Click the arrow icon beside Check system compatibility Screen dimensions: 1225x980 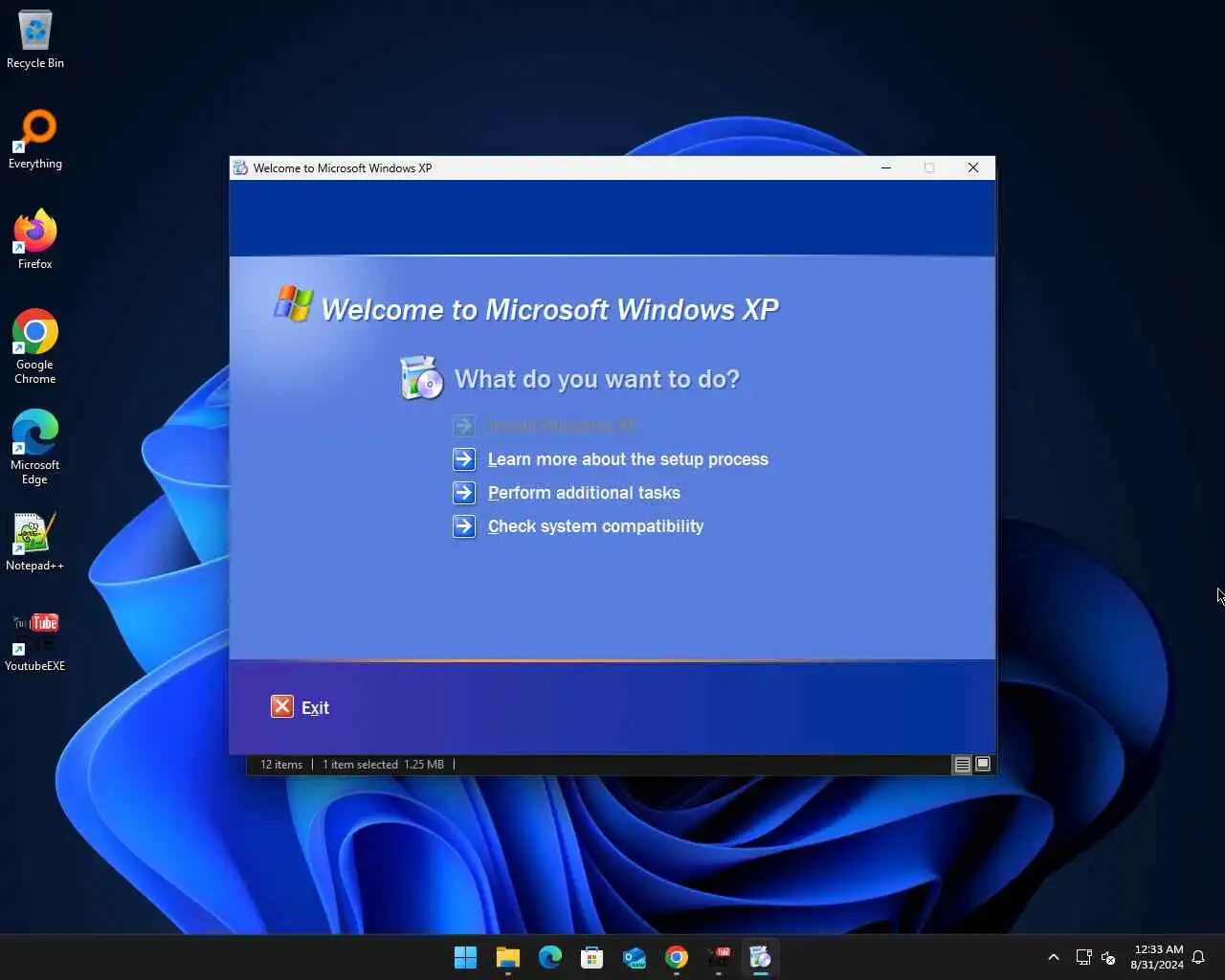click(464, 526)
